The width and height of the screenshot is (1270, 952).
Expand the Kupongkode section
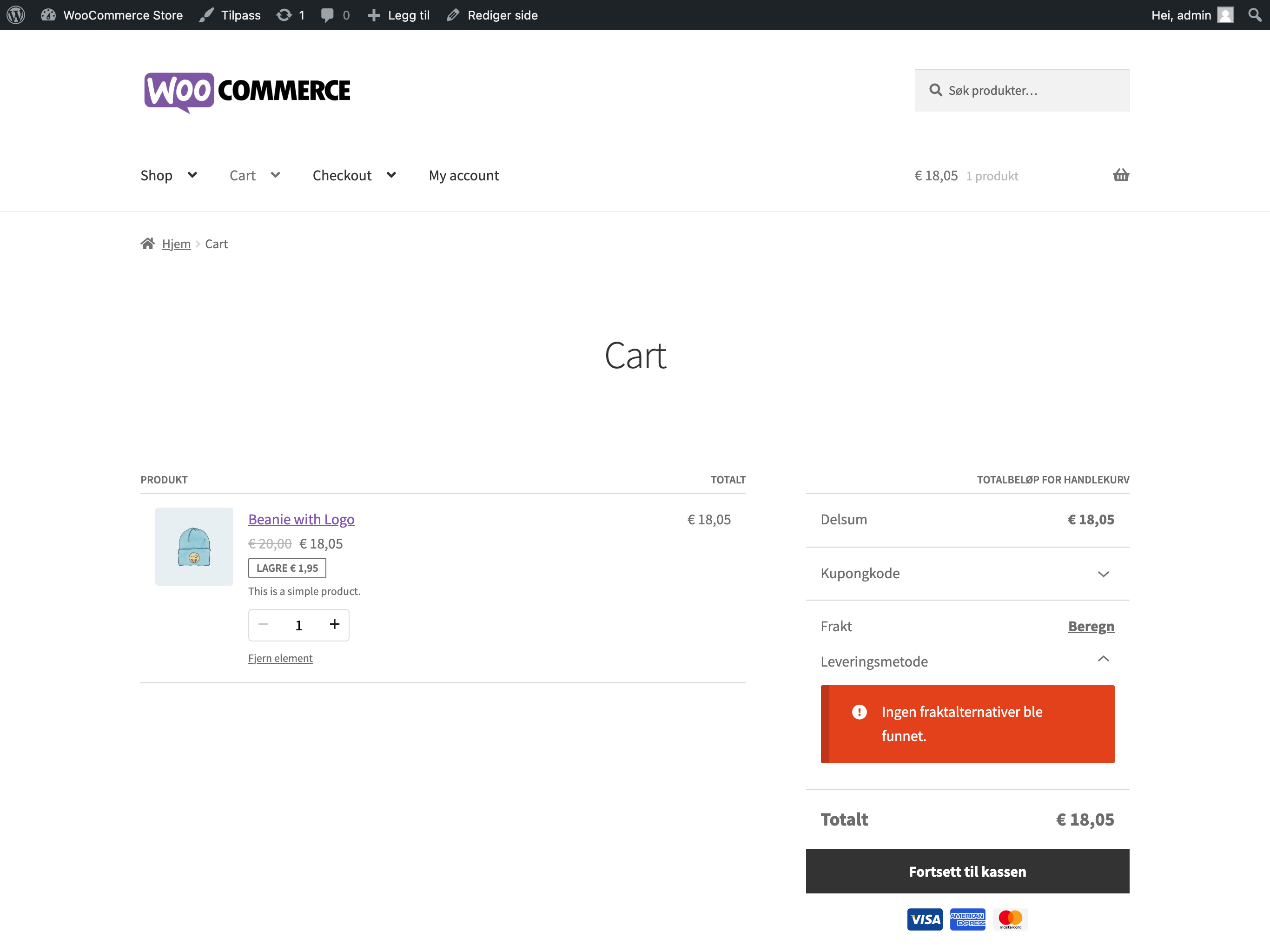pos(967,574)
